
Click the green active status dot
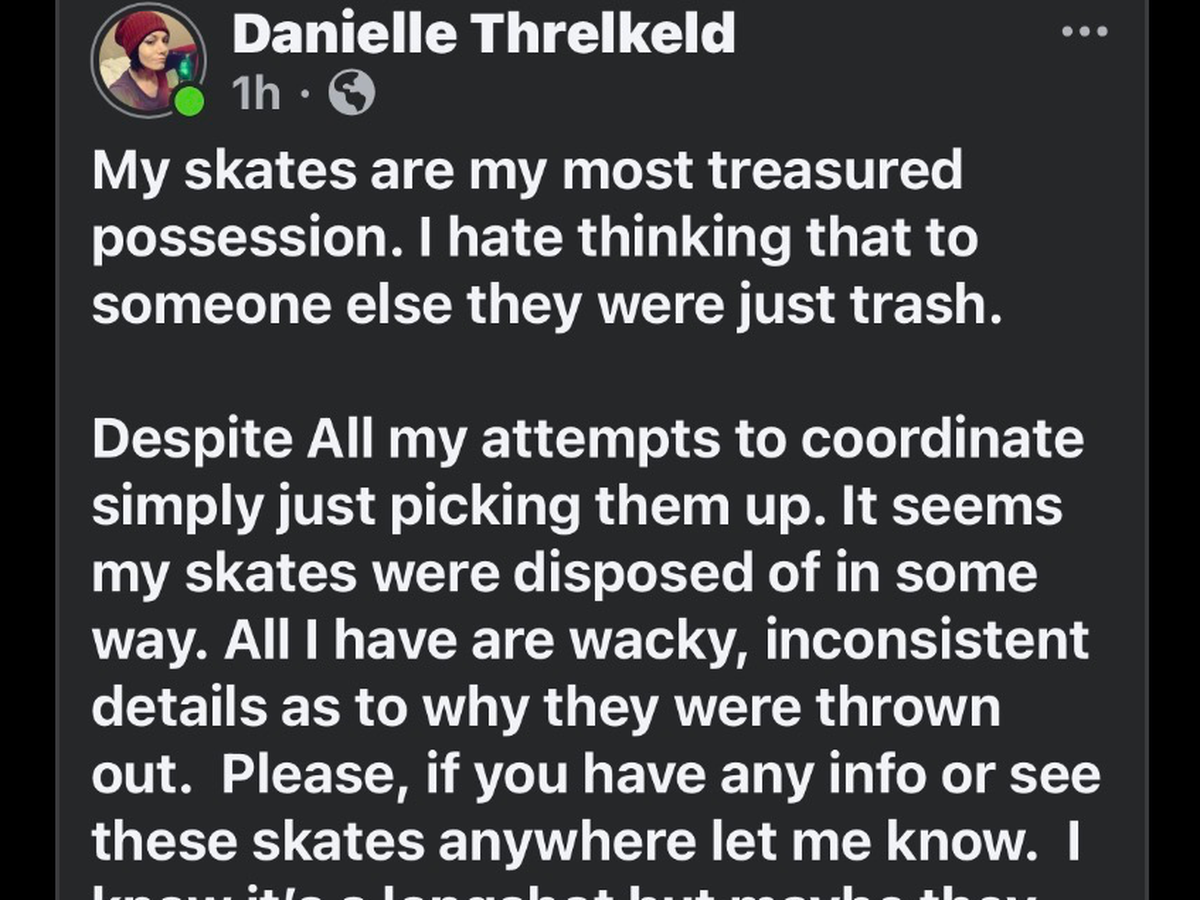tap(187, 101)
